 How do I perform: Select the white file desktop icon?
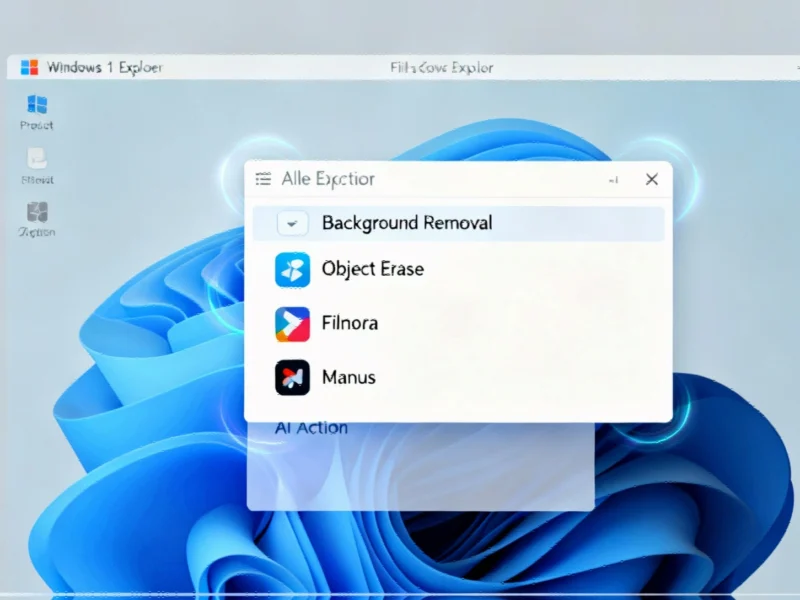pos(37,158)
